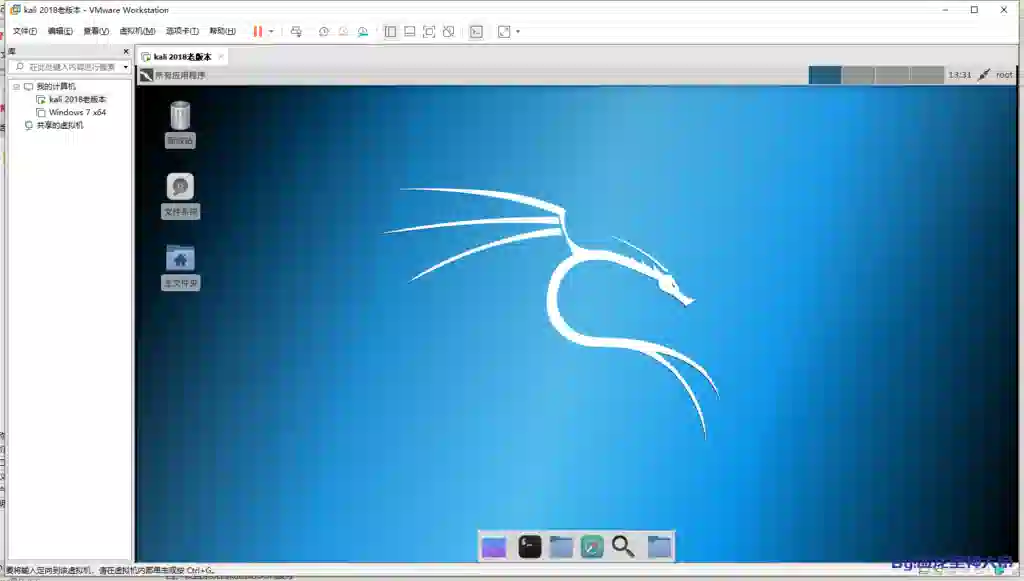1024x581 pixels.
Task: Click the 13:31 clock in Kali panel
Action: [959, 75]
